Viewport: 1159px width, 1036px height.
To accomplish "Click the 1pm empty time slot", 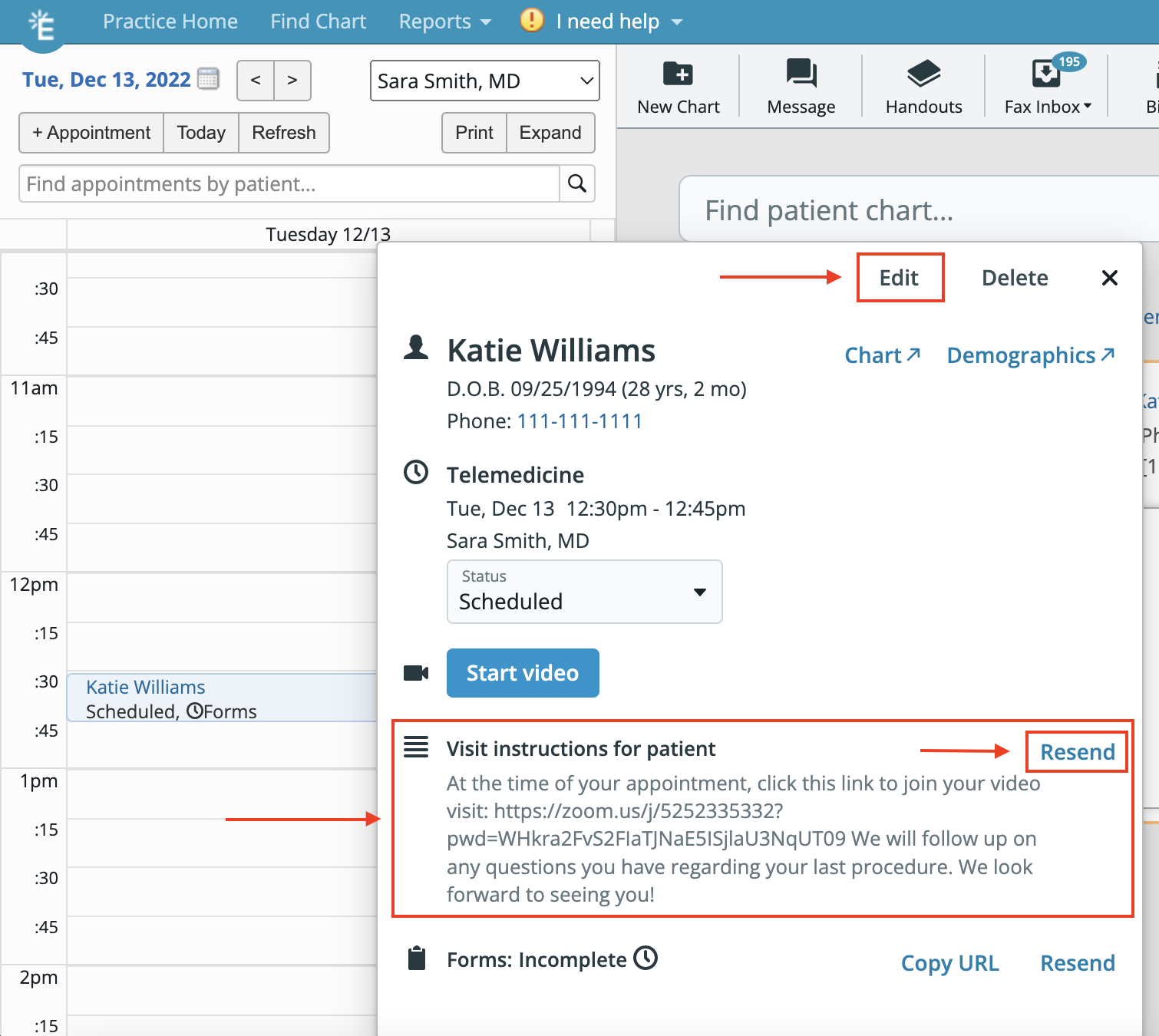I will (x=222, y=793).
